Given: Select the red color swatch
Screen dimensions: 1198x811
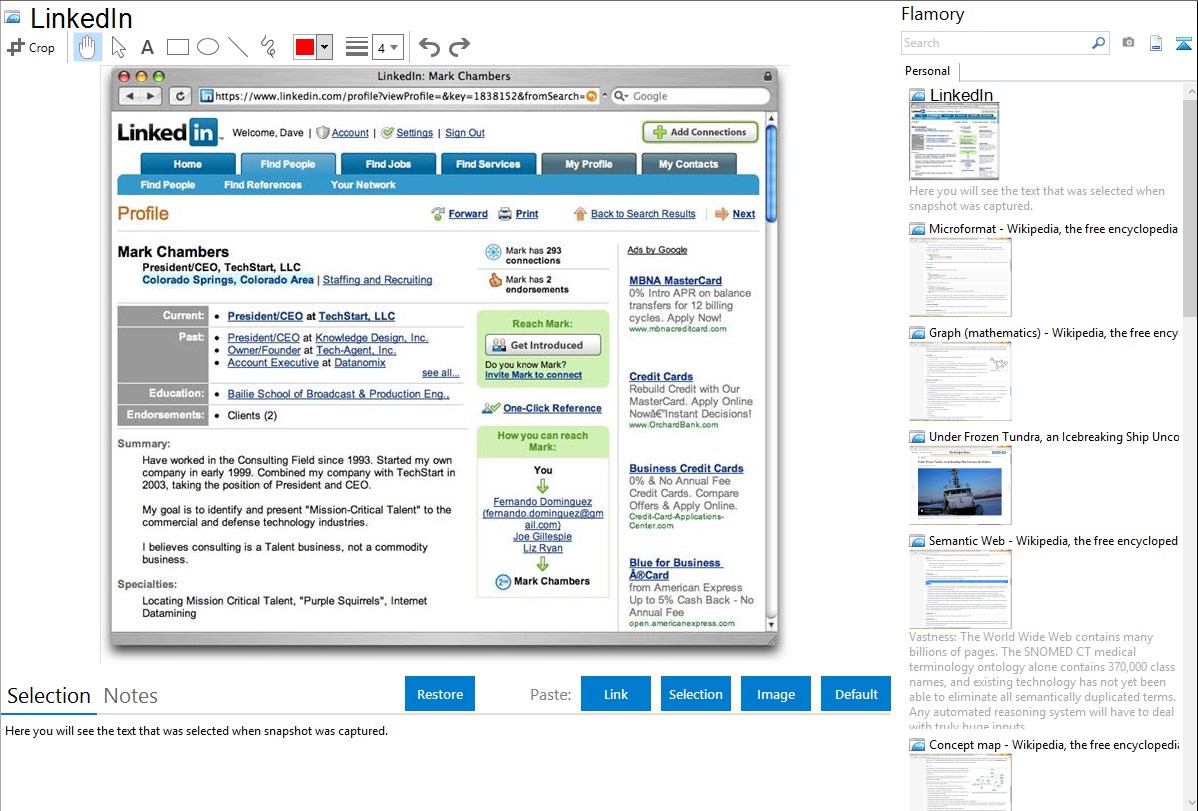Looking at the screenshot, I should (x=305, y=47).
